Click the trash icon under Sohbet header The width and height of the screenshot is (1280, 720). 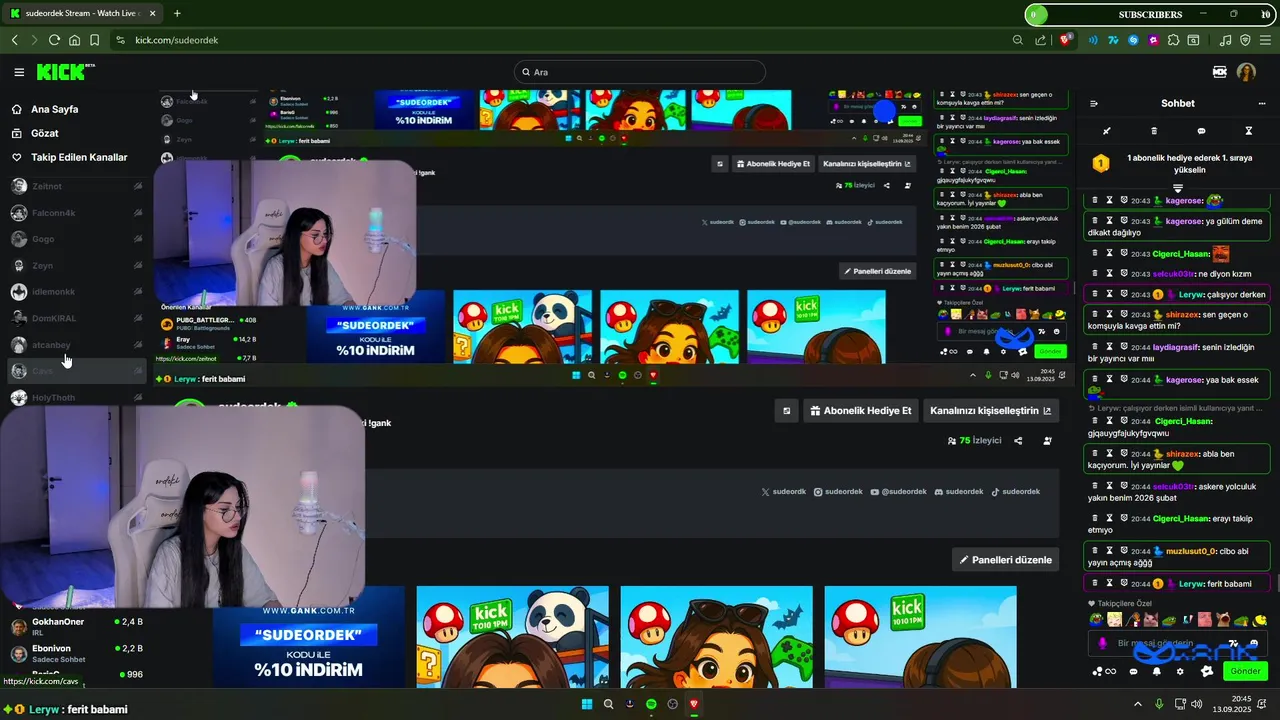(1154, 131)
